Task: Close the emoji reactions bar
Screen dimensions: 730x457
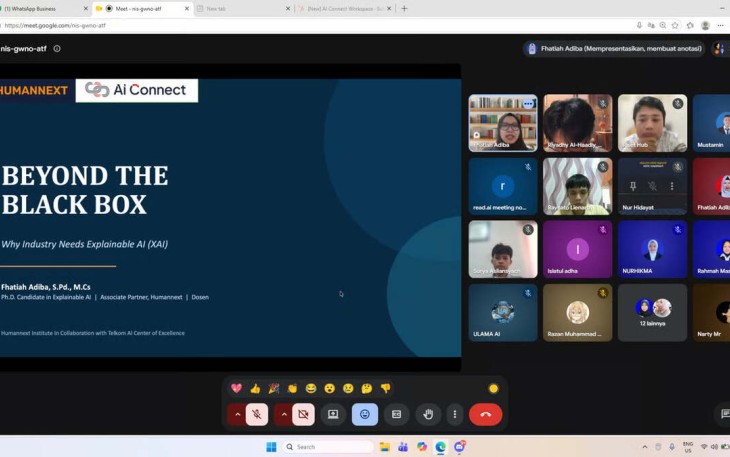Action: coord(365,414)
